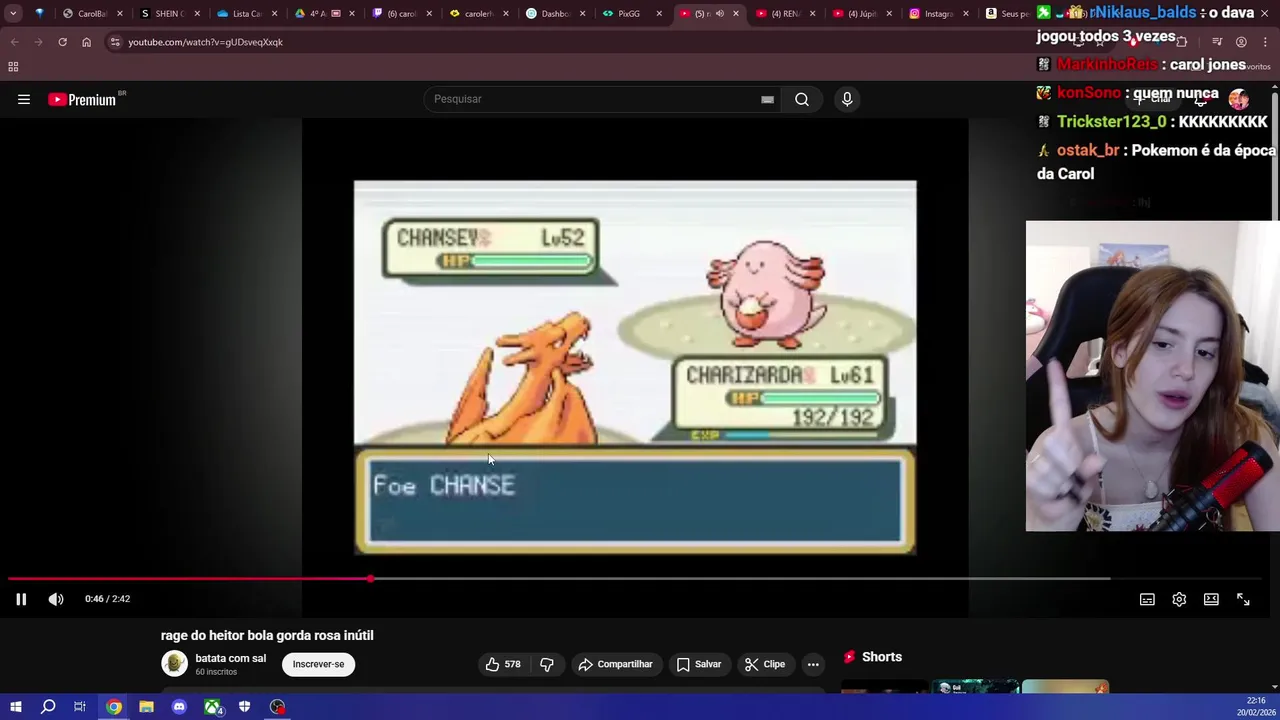Screen dimensions: 1280x720
Task: Click the video title rage do heitor
Action: pyautogui.click(x=267, y=635)
